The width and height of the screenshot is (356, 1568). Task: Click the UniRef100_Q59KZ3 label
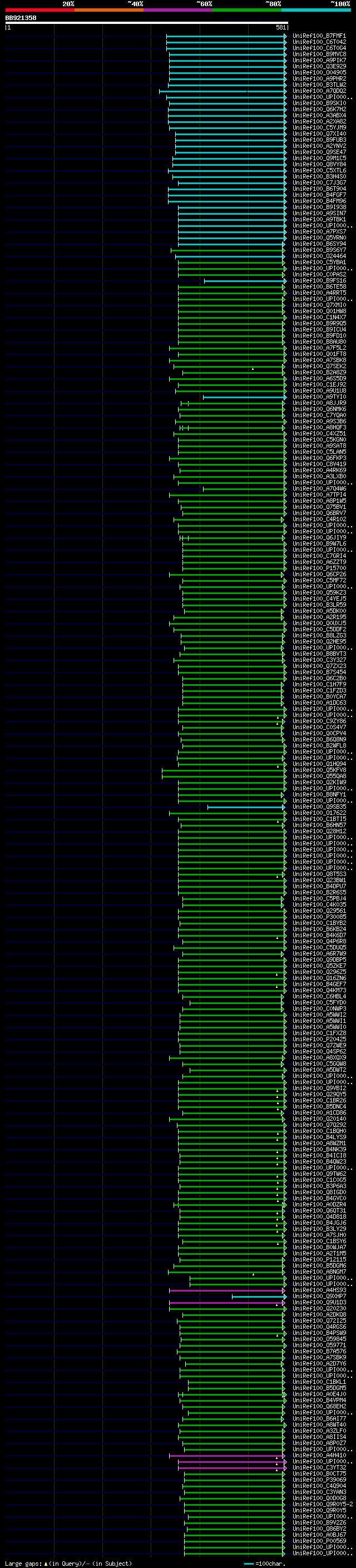319,593
